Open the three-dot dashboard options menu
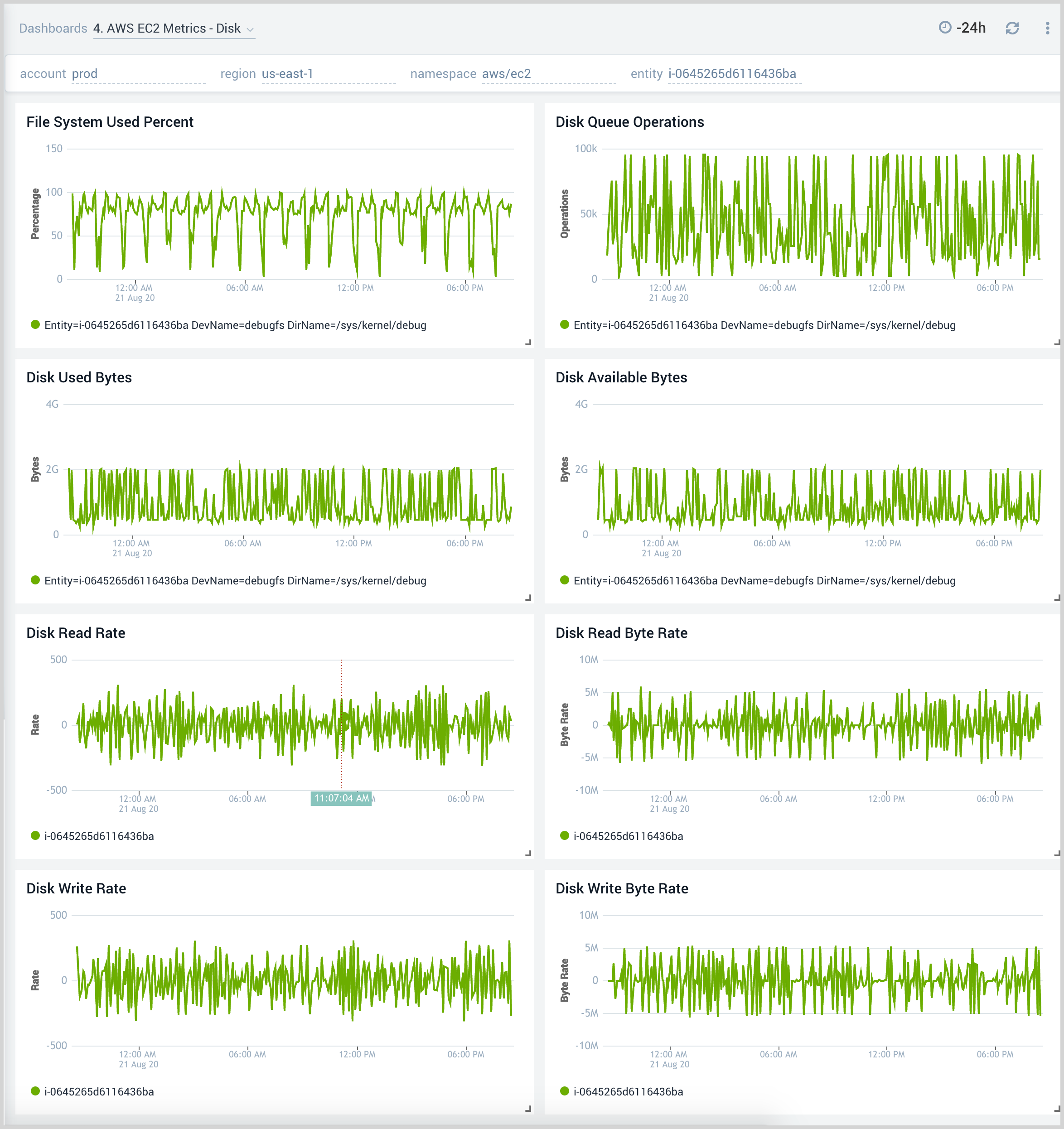The image size is (1064, 1129). pyautogui.click(x=1047, y=27)
